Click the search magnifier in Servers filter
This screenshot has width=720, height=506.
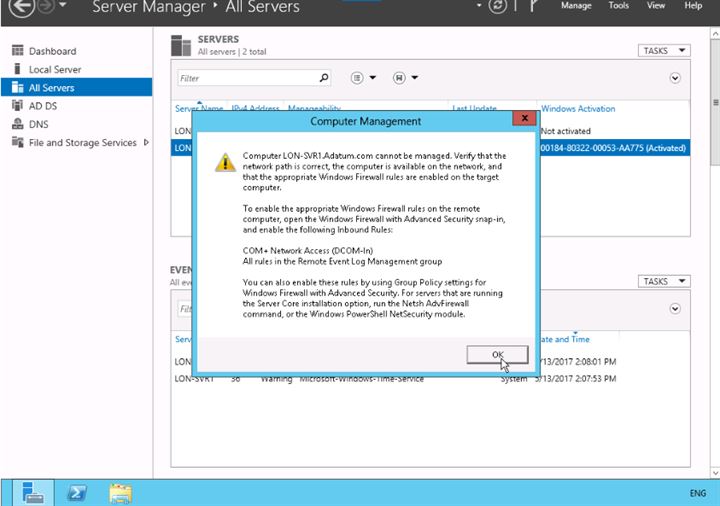[324, 78]
